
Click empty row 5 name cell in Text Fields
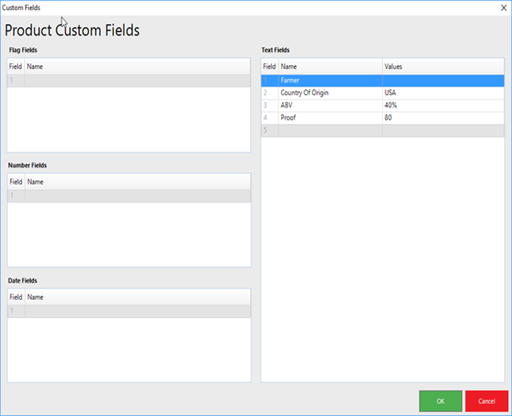click(x=330, y=130)
